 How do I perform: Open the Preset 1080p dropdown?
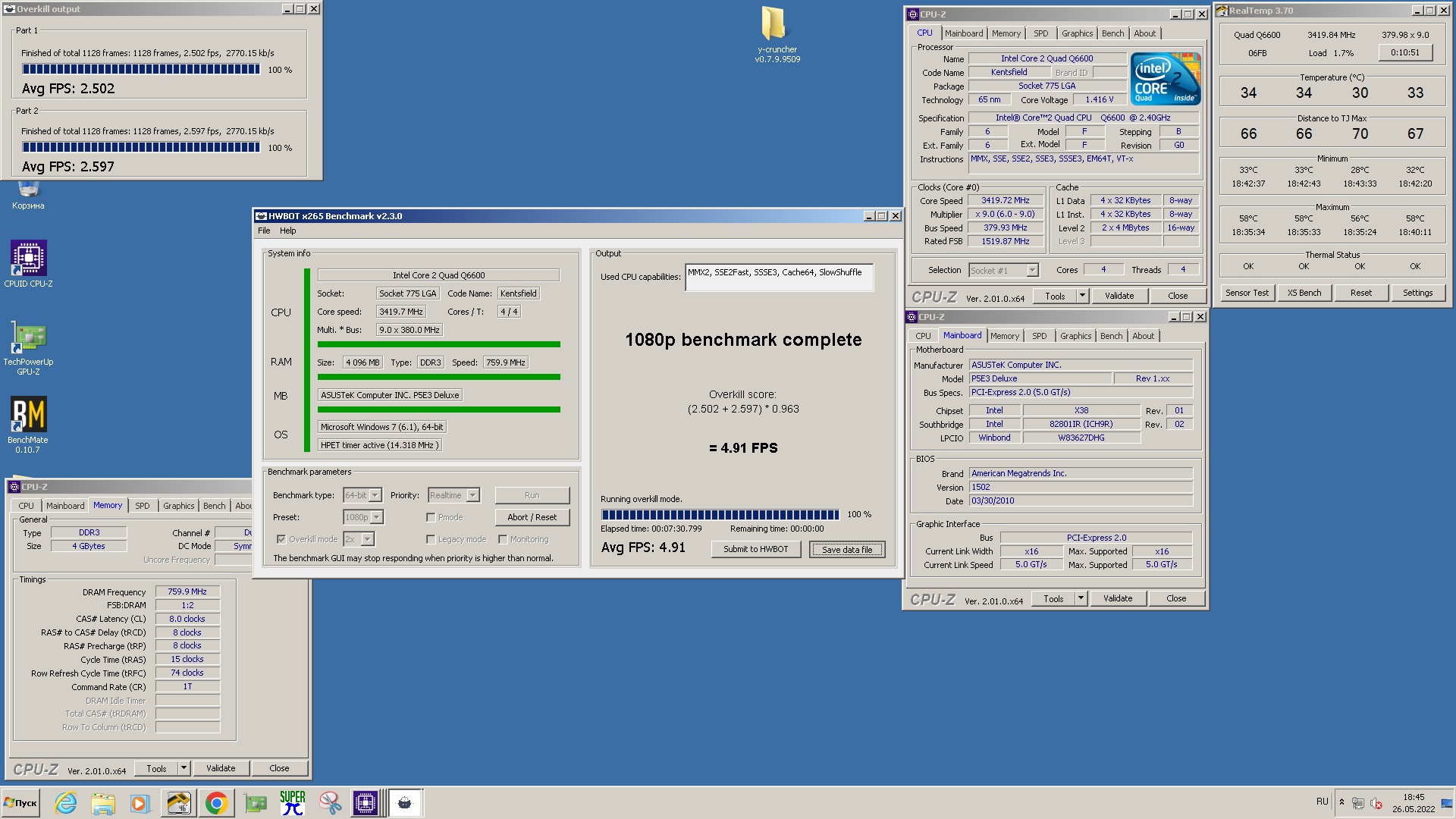click(x=377, y=517)
